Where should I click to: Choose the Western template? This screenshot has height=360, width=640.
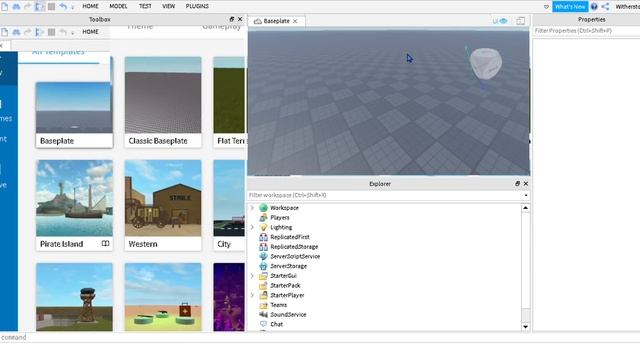(x=163, y=205)
